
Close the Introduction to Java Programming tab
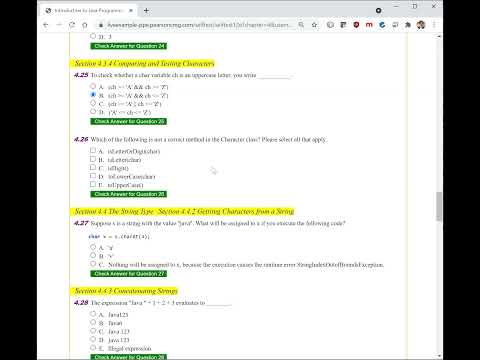(x=131, y=10)
